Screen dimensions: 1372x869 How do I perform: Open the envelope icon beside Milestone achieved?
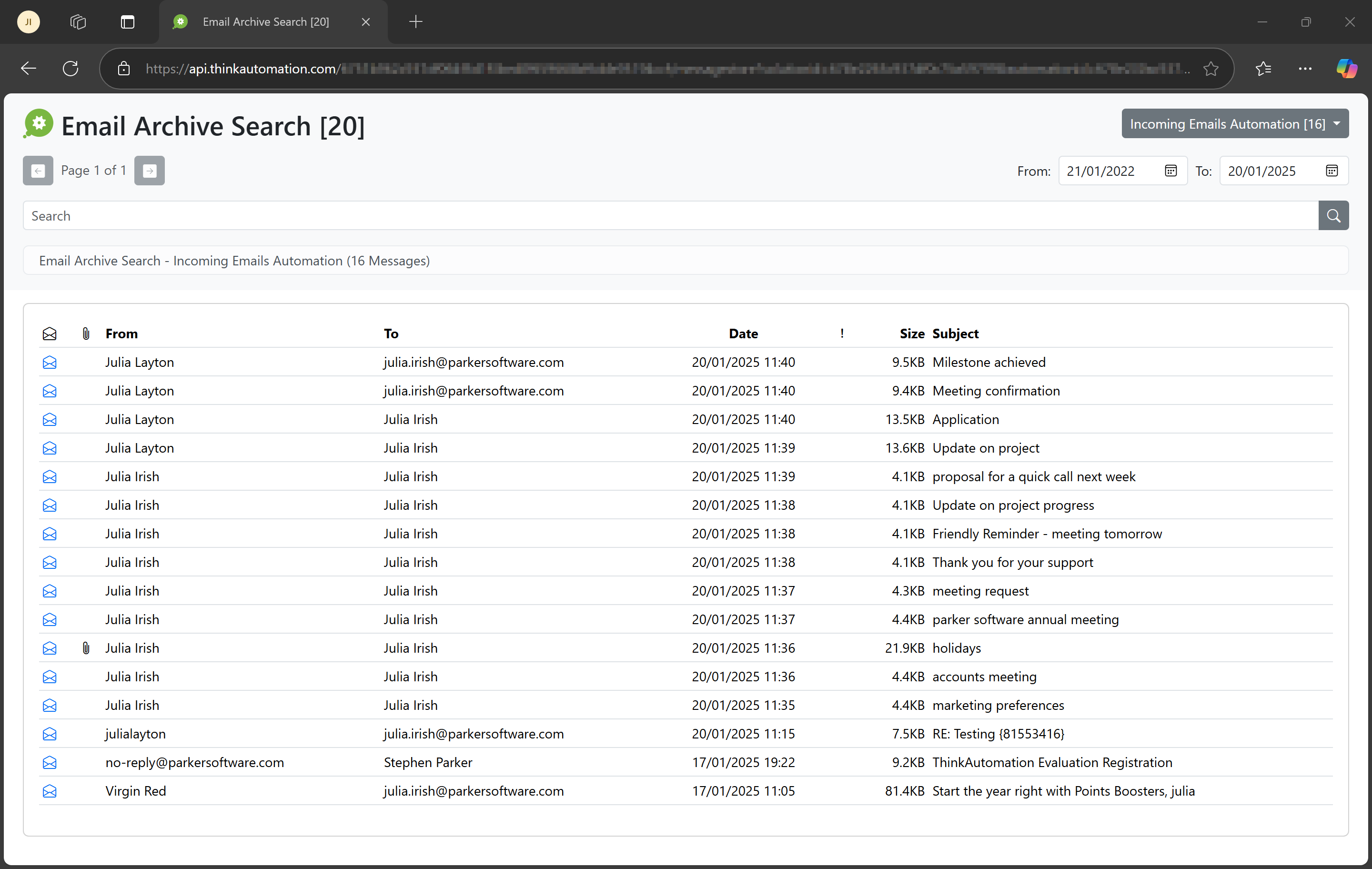(50, 363)
